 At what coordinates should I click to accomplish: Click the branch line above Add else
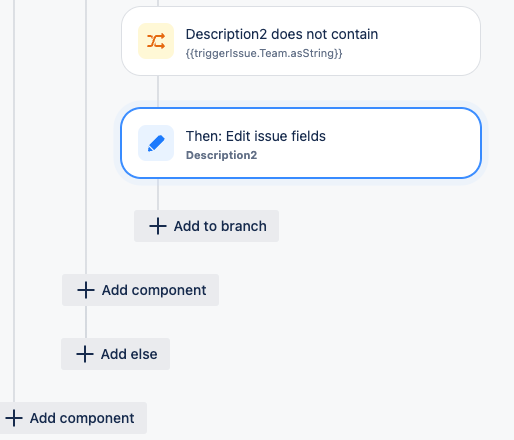[86, 322]
